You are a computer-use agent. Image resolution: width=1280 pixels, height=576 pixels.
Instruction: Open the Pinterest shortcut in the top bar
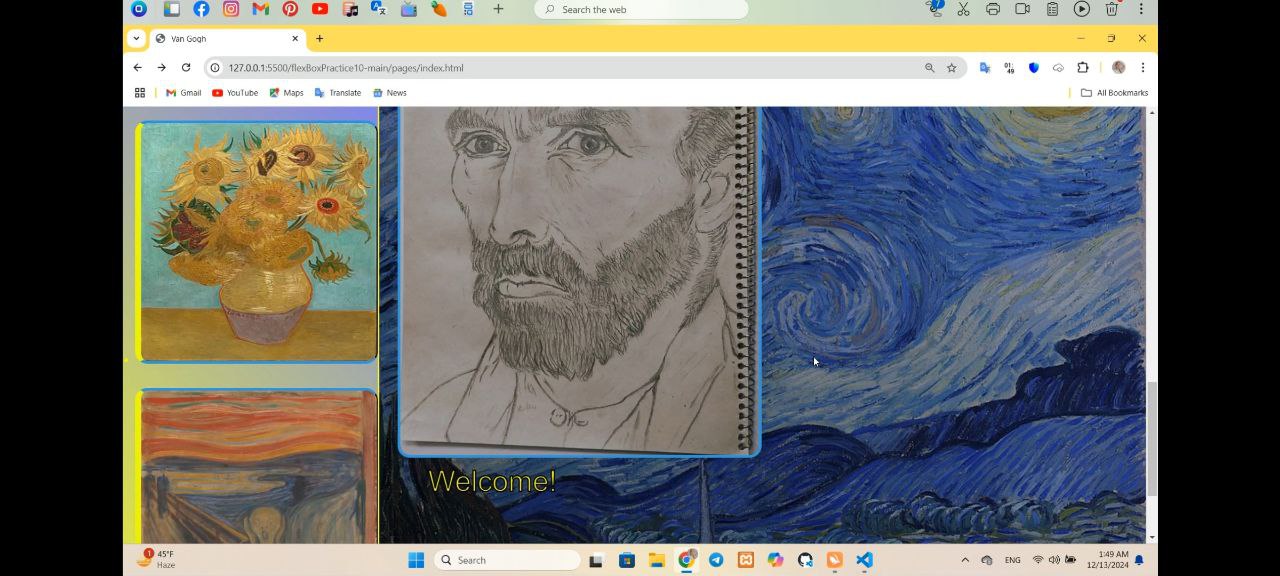point(290,9)
